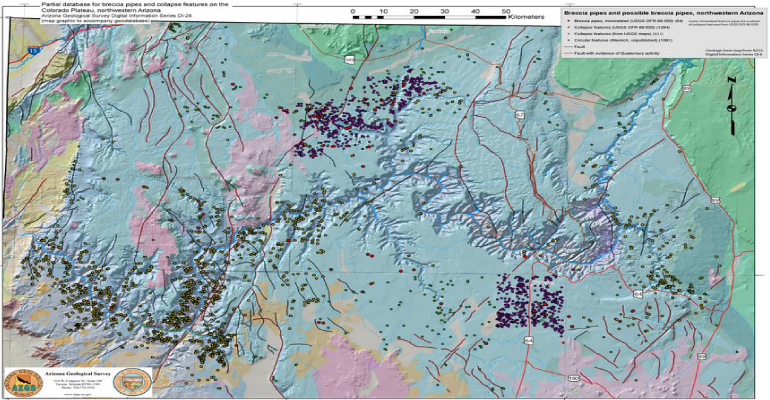
Task: Click the Highway 389 route shield
Action: (x=349, y=60)
